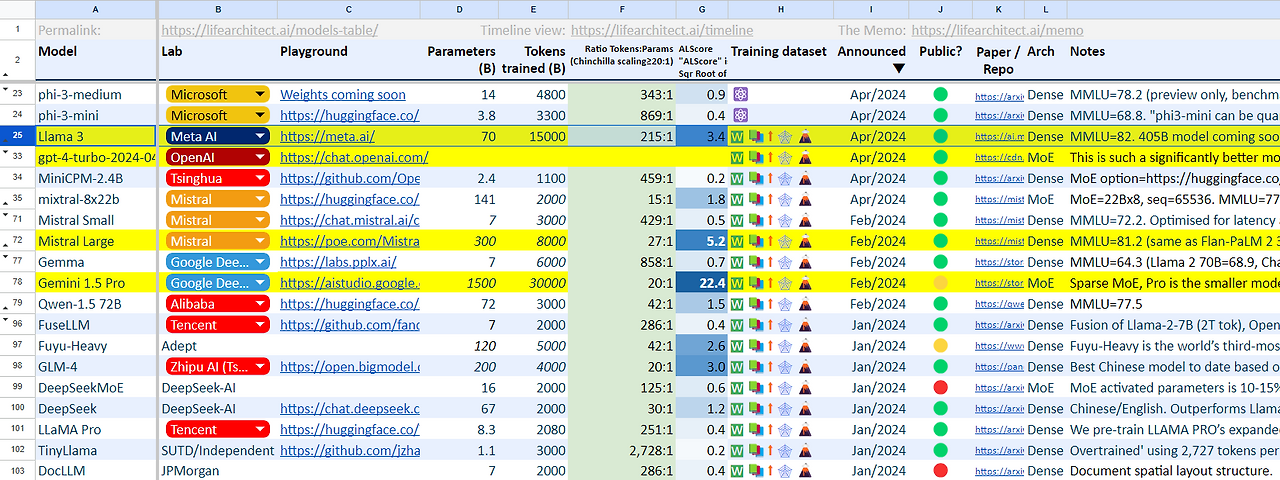Expand hidden rows via arrow on row 71

pos(5,215)
